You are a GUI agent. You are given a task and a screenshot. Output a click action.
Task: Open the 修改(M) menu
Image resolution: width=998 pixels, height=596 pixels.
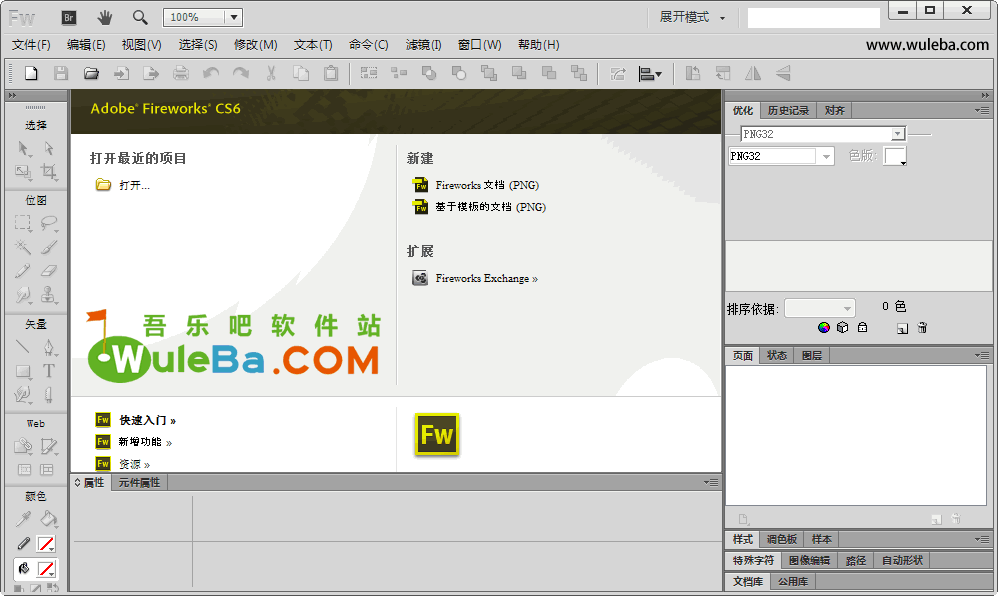point(255,45)
